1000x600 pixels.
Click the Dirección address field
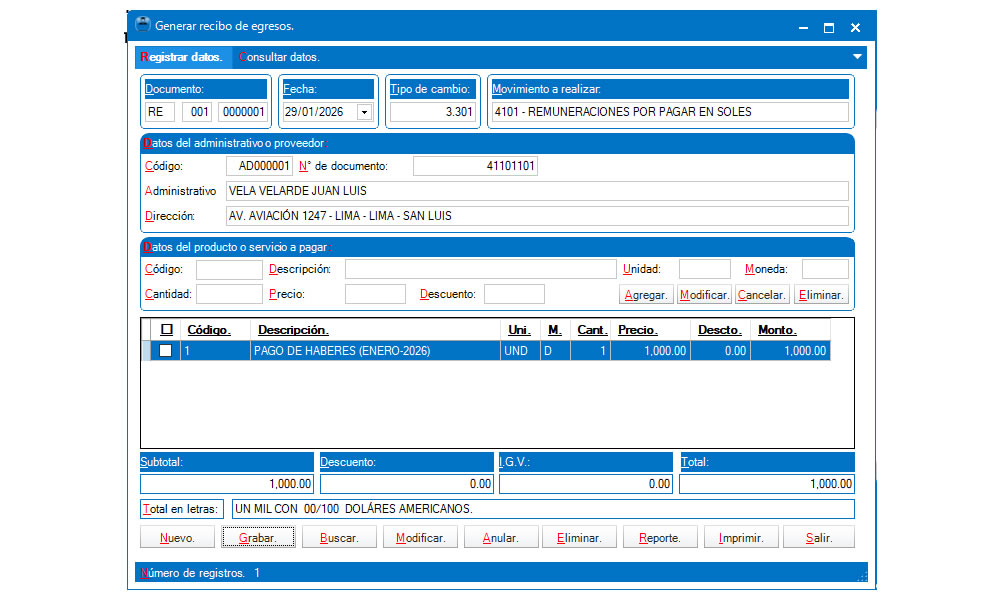click(537, 216)
